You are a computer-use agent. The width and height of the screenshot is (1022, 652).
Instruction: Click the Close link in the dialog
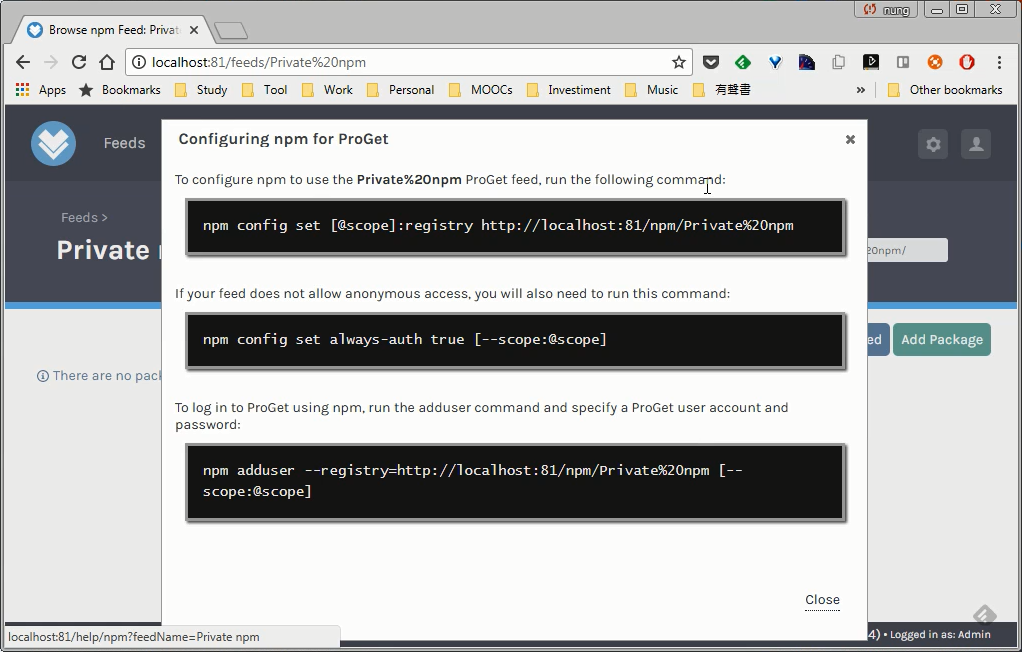click(x=823, y=599)
